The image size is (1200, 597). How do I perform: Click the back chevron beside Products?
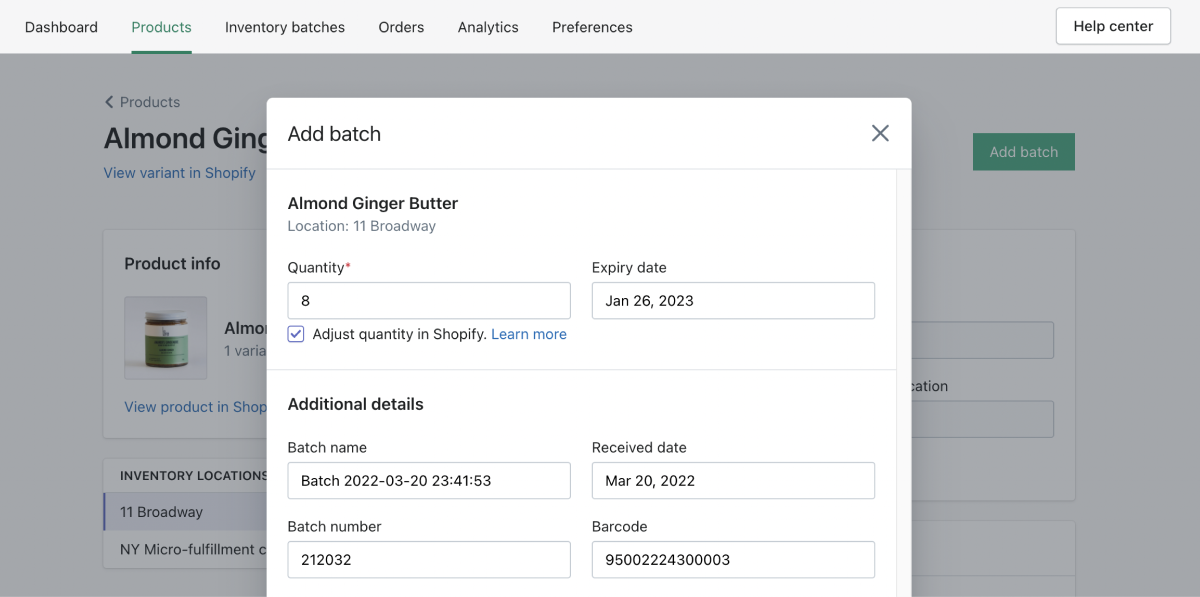109,102
